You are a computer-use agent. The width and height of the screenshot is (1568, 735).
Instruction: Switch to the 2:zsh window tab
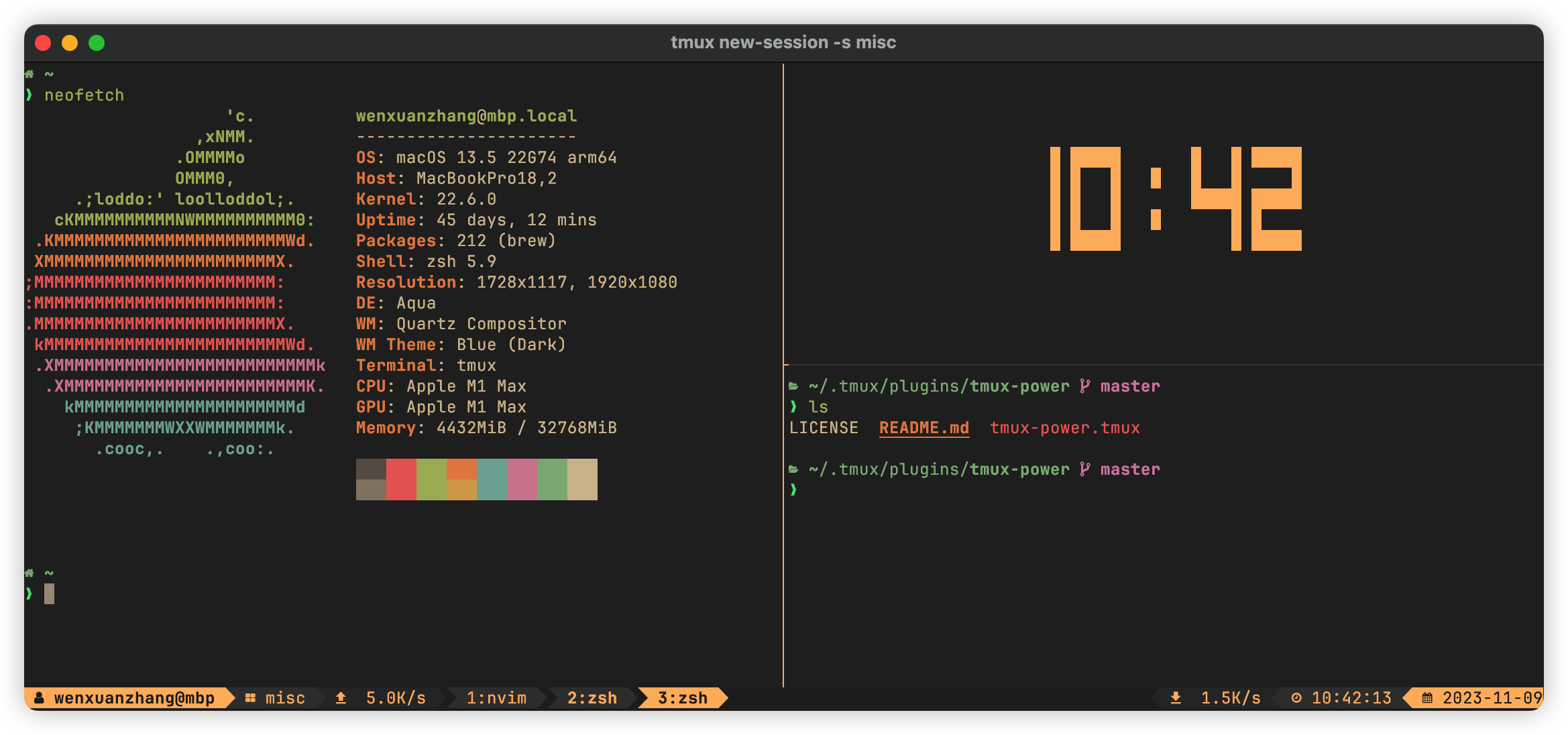pos(592,698)
